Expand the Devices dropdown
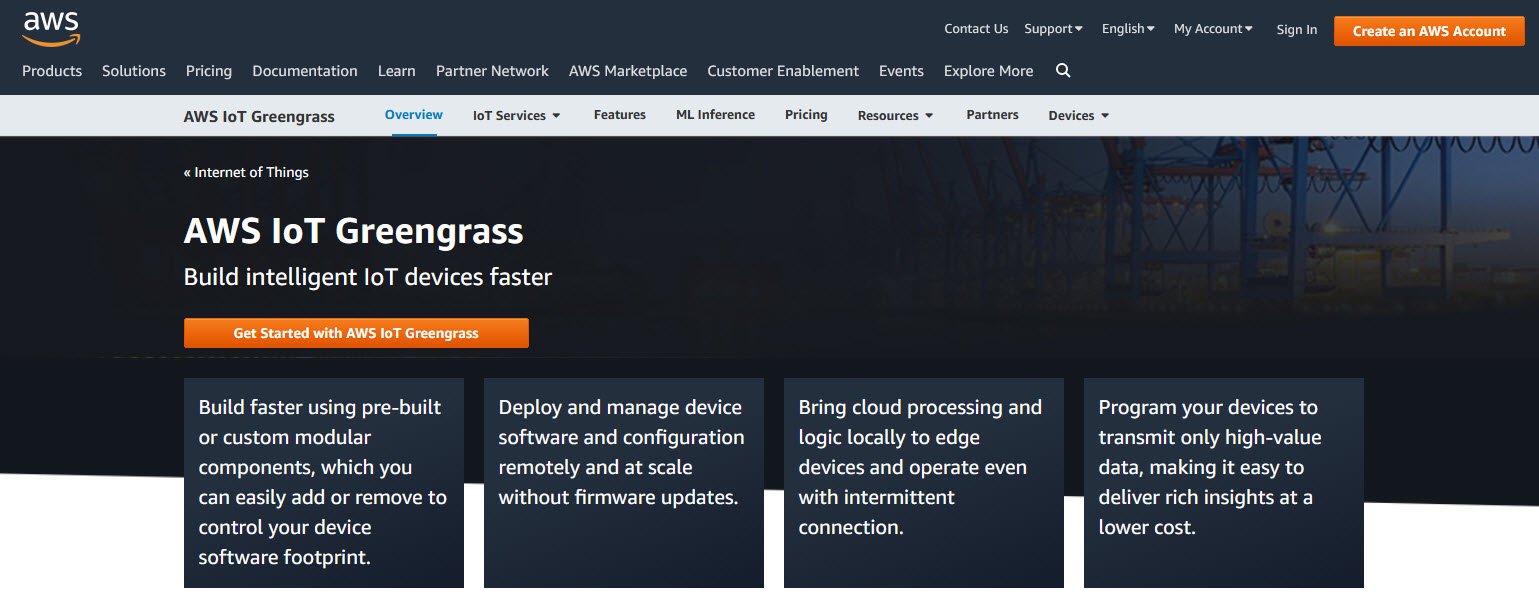Screen dimensions: 1539x616 pos(1079,115)
